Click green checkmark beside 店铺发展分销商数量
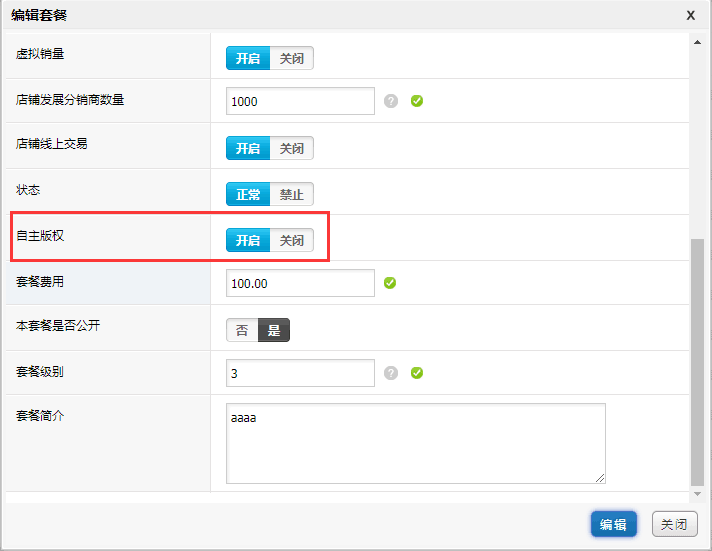 coord(417,101)
